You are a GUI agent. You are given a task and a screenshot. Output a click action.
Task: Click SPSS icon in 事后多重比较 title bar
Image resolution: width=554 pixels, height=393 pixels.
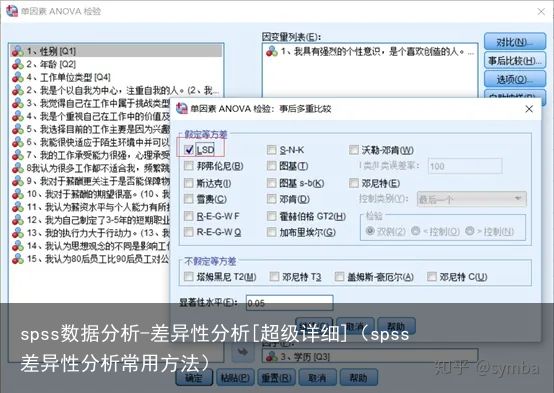pyautogui.click(x=182, y=108)
